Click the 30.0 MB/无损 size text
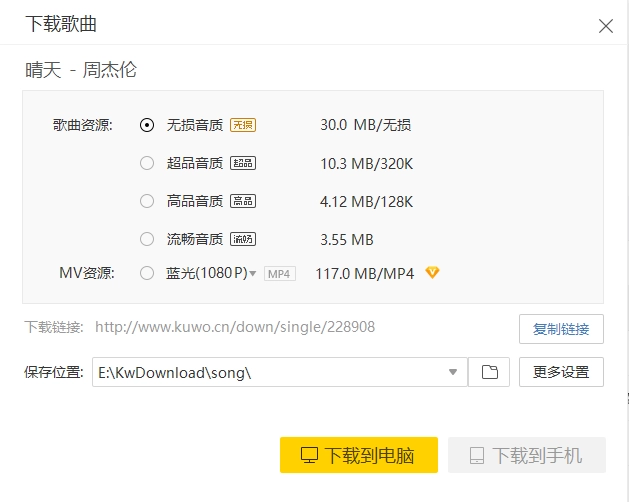The width and height of the screenshot is (629, 502). (x=365, y=125)
